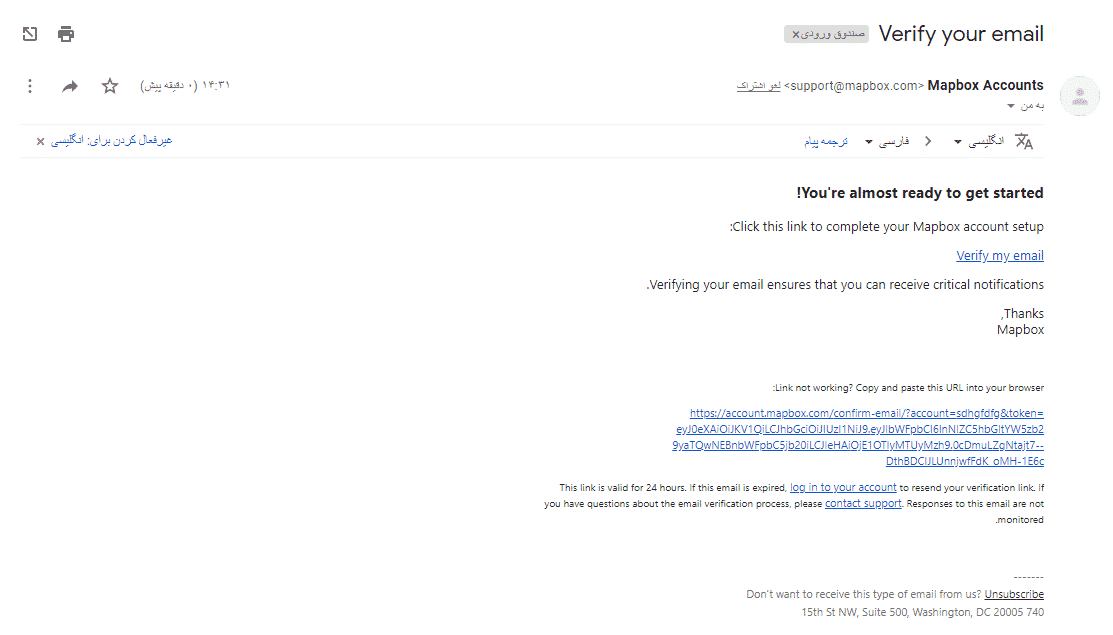Click the Mapbox Accounts sender name

(985, 85)
